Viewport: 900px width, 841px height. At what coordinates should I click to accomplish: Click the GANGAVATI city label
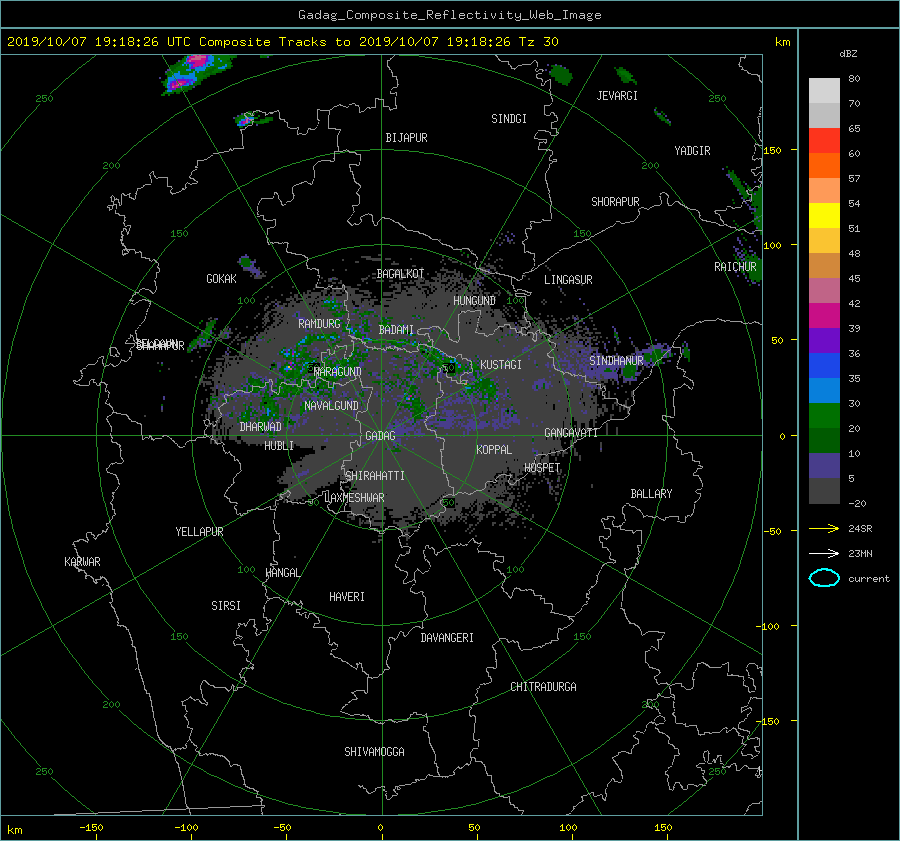click(571, 432)
